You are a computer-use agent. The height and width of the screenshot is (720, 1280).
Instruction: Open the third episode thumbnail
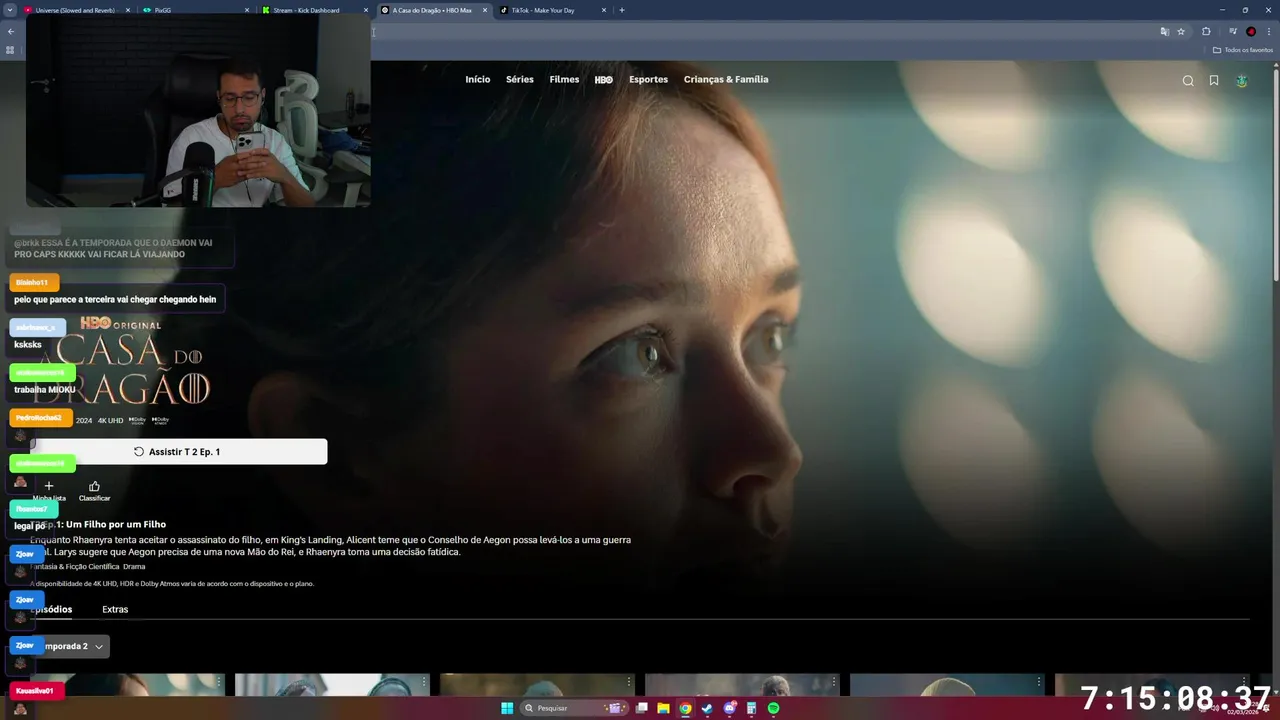tap(537, 684)
